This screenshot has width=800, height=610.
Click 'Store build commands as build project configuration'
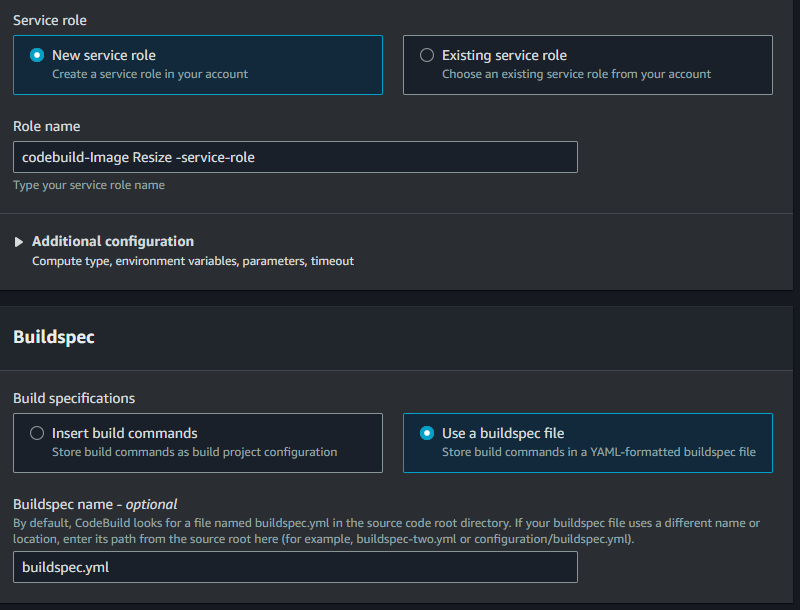pyautogui.click(x=194, y=452)
